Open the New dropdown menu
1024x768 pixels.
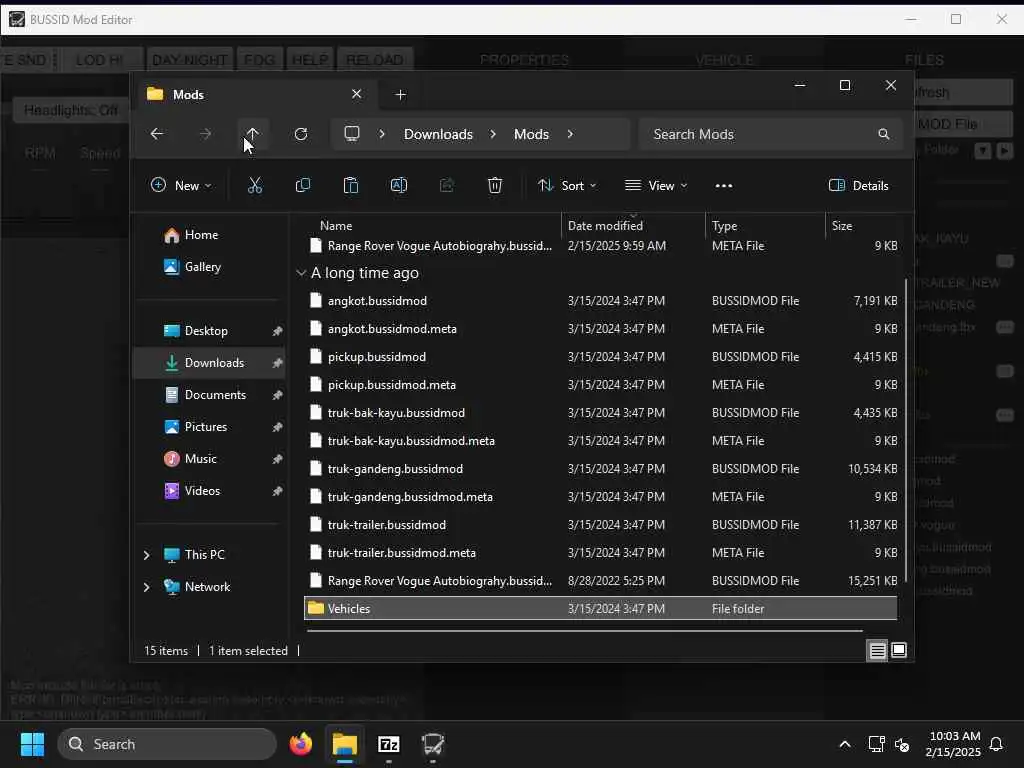[181, 185]
